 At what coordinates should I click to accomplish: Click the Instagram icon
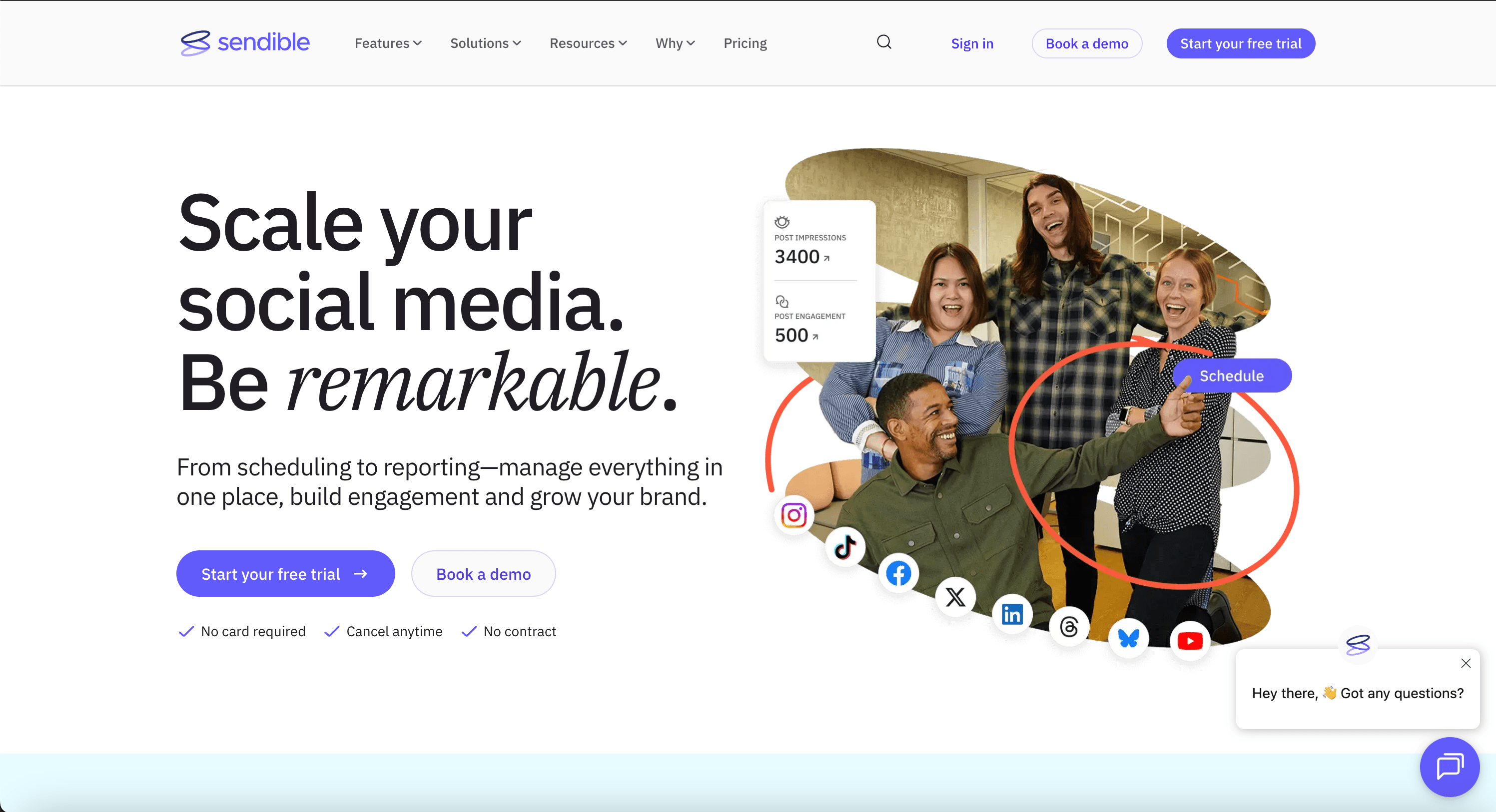tap(794, 515)
